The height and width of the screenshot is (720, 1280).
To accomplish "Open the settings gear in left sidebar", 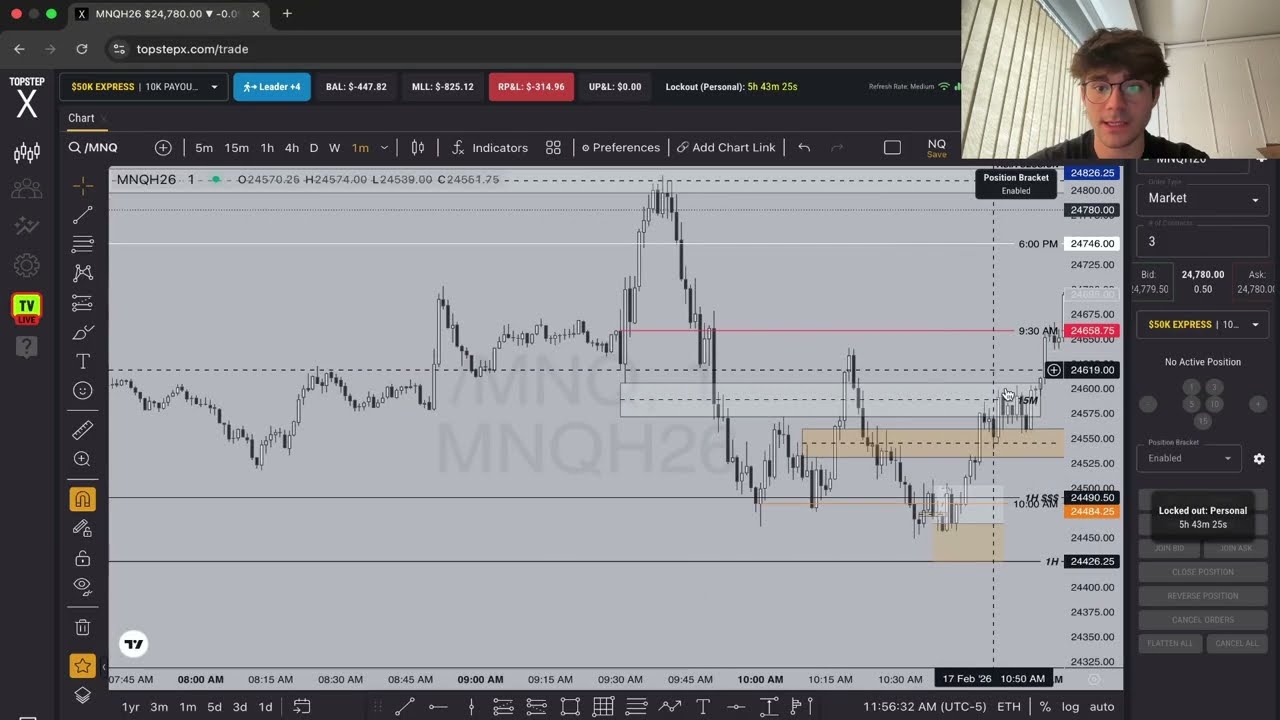I will (27, 266).
